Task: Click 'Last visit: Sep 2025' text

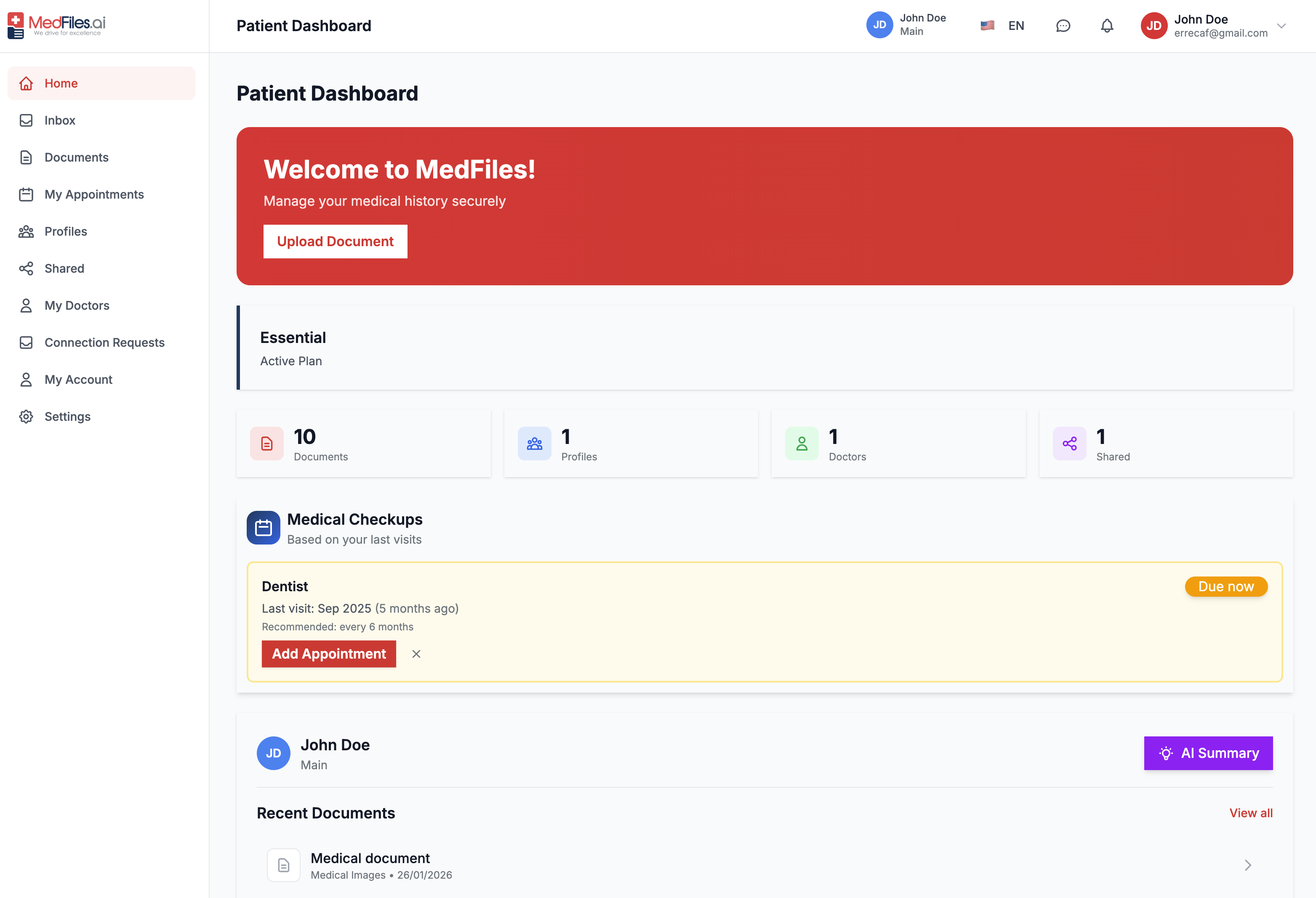Action: [317, 608]
